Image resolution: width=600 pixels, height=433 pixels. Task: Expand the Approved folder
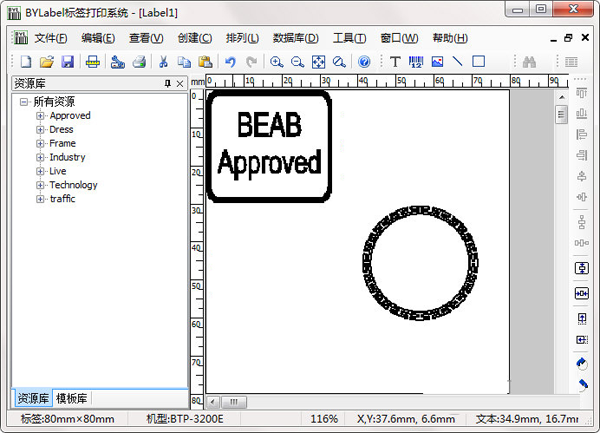[x=40, y=116]
